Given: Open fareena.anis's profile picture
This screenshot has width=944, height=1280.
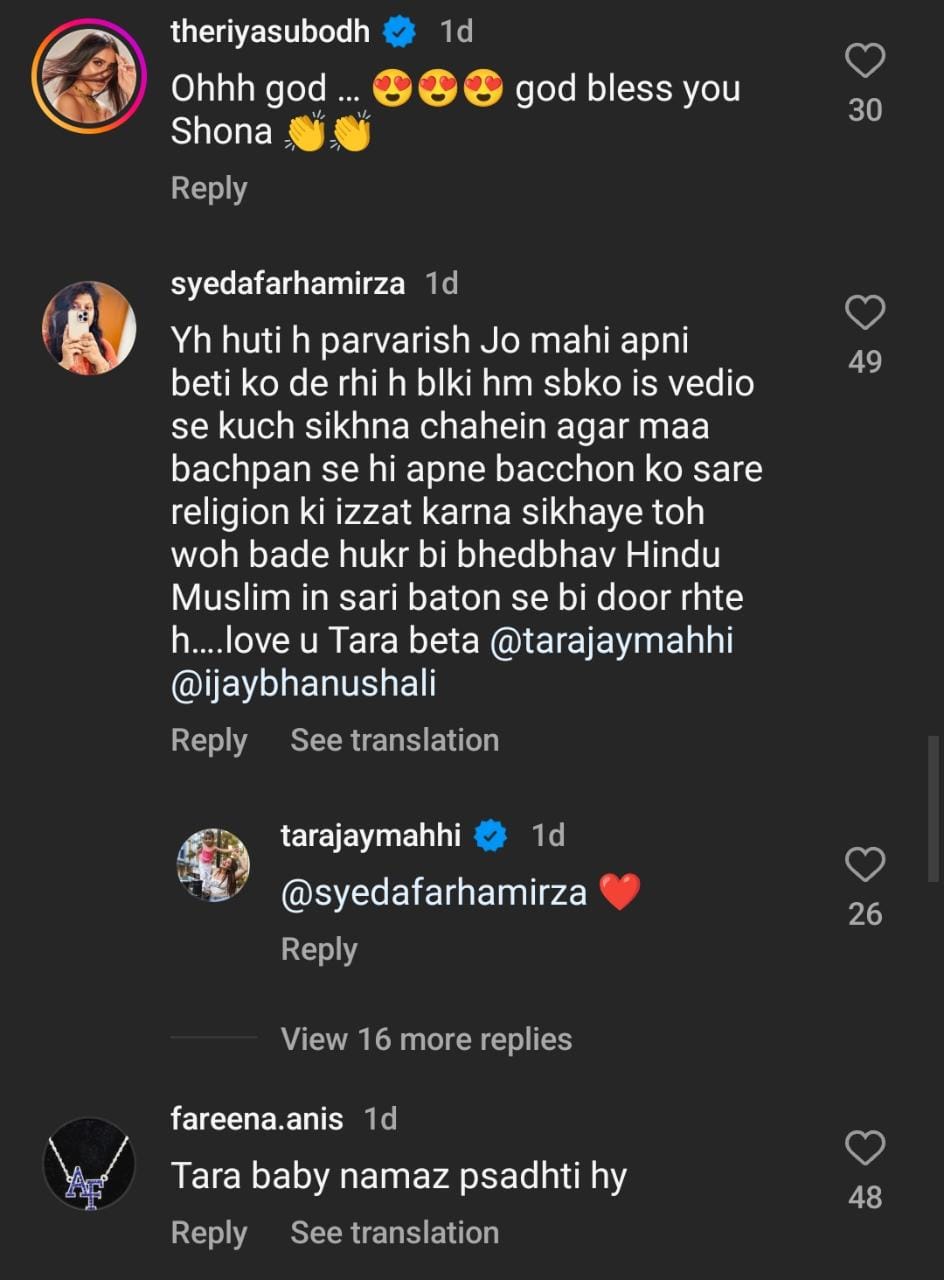Looking at the screenshot, I should [89, 1163].
